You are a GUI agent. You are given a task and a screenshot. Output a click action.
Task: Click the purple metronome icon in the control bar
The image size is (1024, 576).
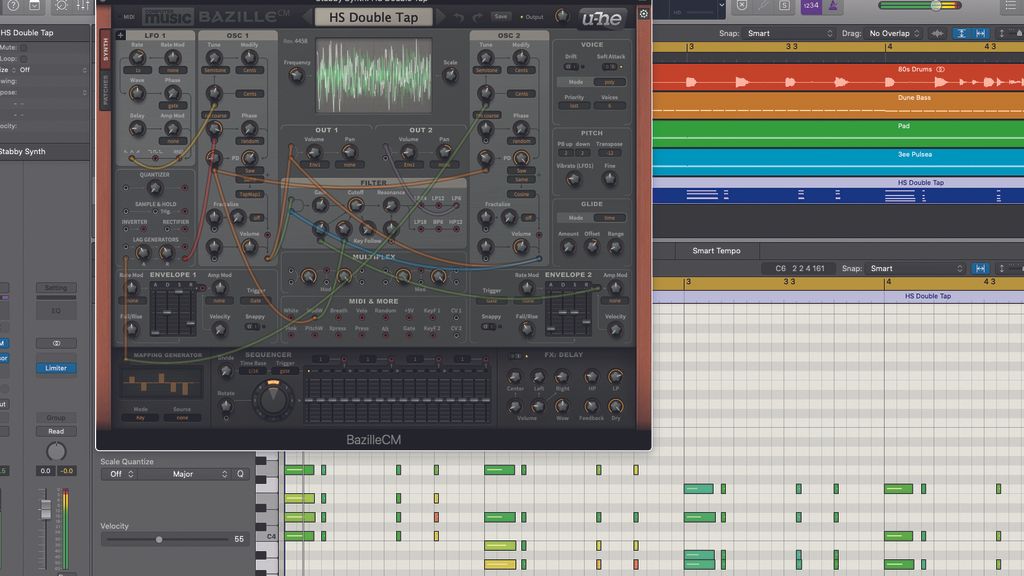click(834, 8)
